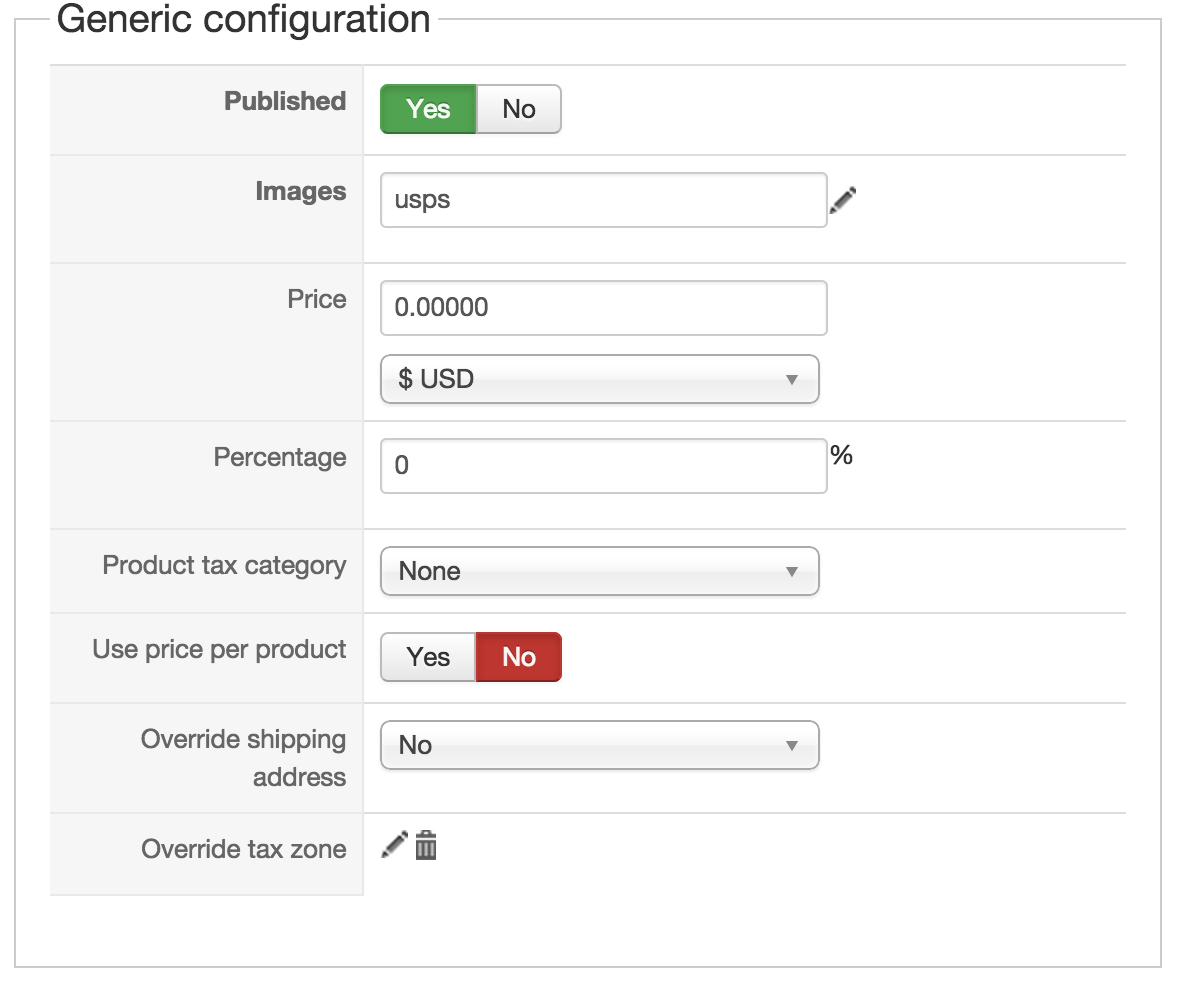The height and width of the screenshot is (984, 1188).
Task: Focus the Images text field containing usps
Action: (x=603, y=200)
